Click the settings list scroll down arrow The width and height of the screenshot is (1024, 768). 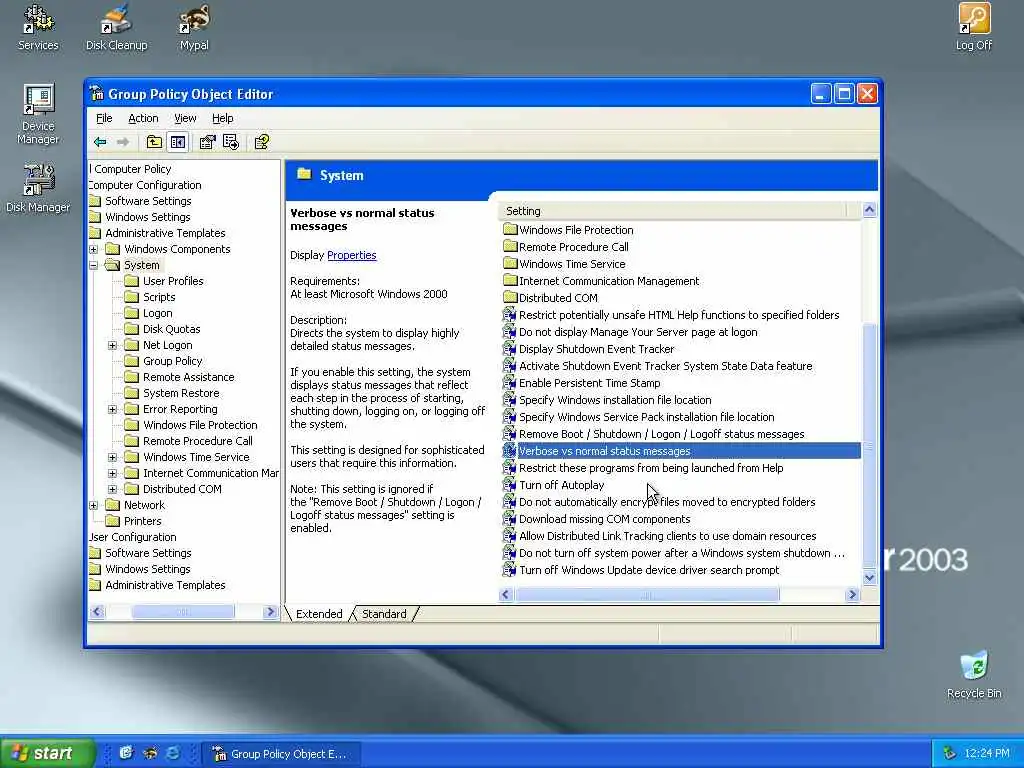[869, 577]
